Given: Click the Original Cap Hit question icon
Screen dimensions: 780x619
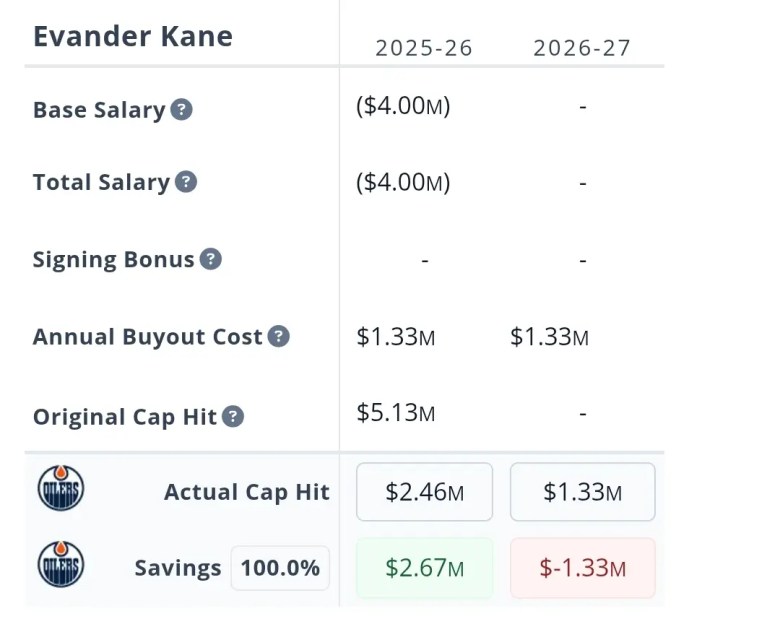Looking at the screenshot, I should click(x=233, y=416).
